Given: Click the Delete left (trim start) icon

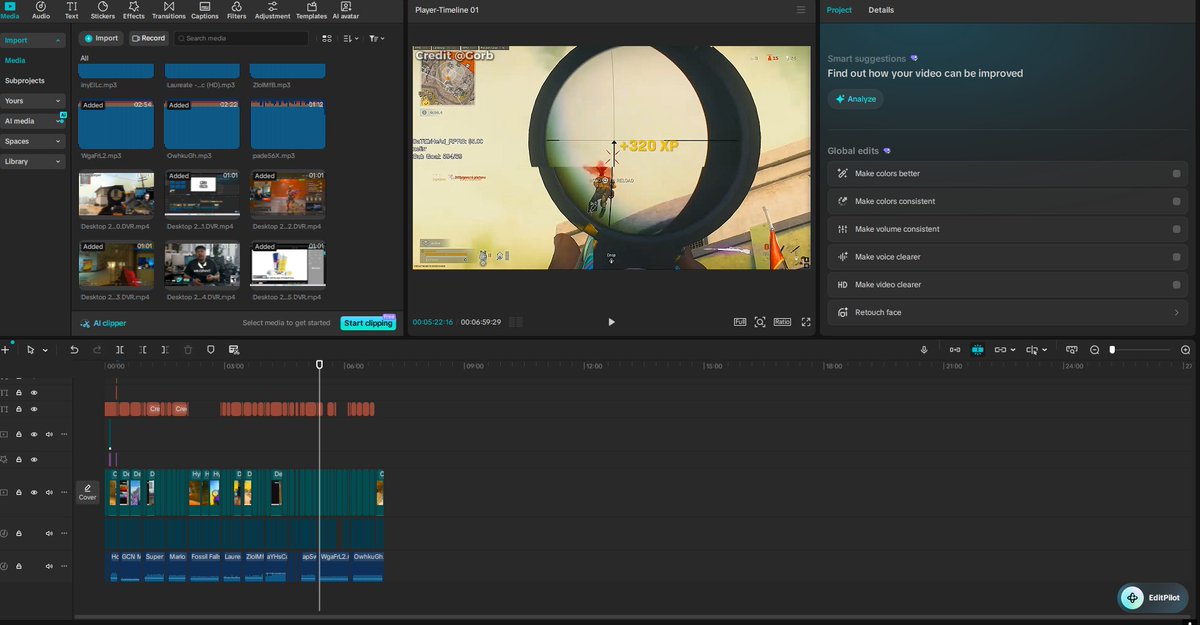Looking at the screenshot, I should [x=143, y=350].
